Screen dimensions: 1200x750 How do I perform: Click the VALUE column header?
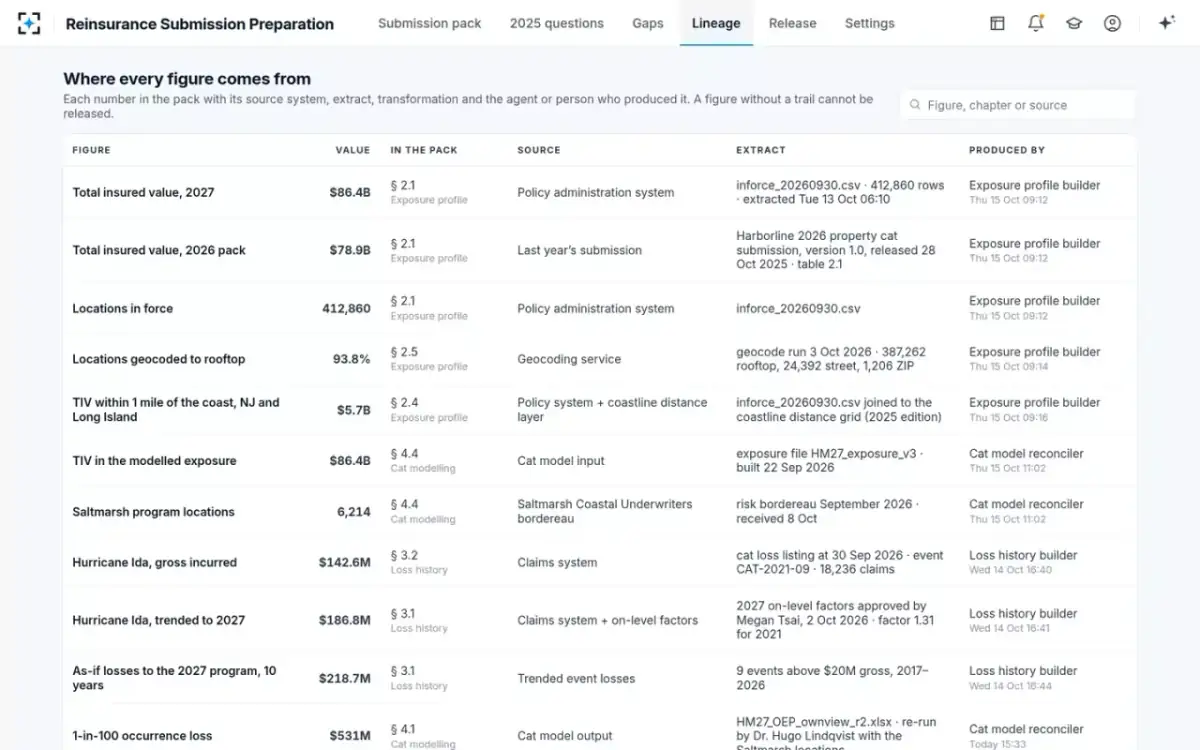point(352,150)
